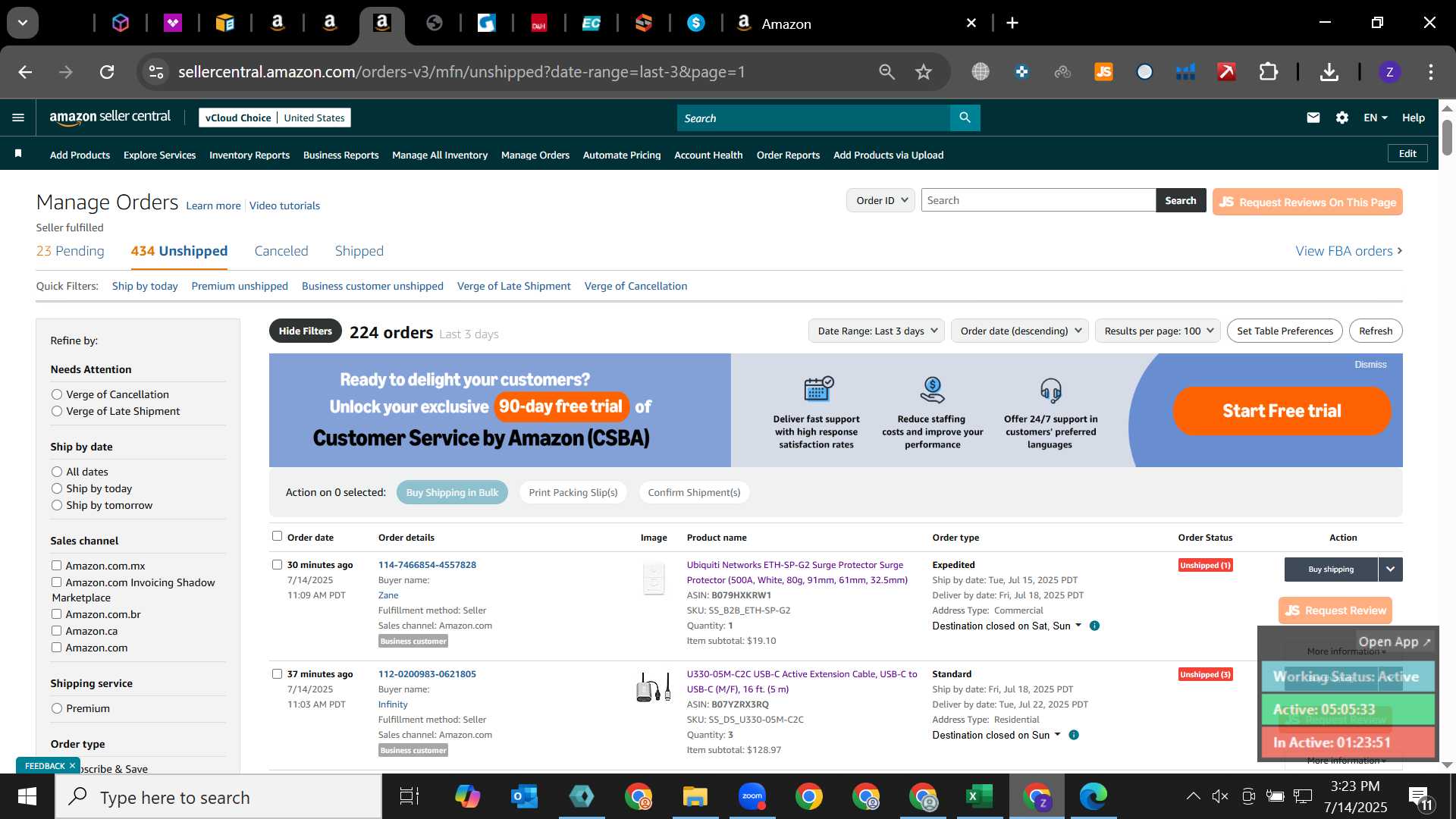
Task: Open the vCloud Choice United States account switcher
Action: point(275,118)
